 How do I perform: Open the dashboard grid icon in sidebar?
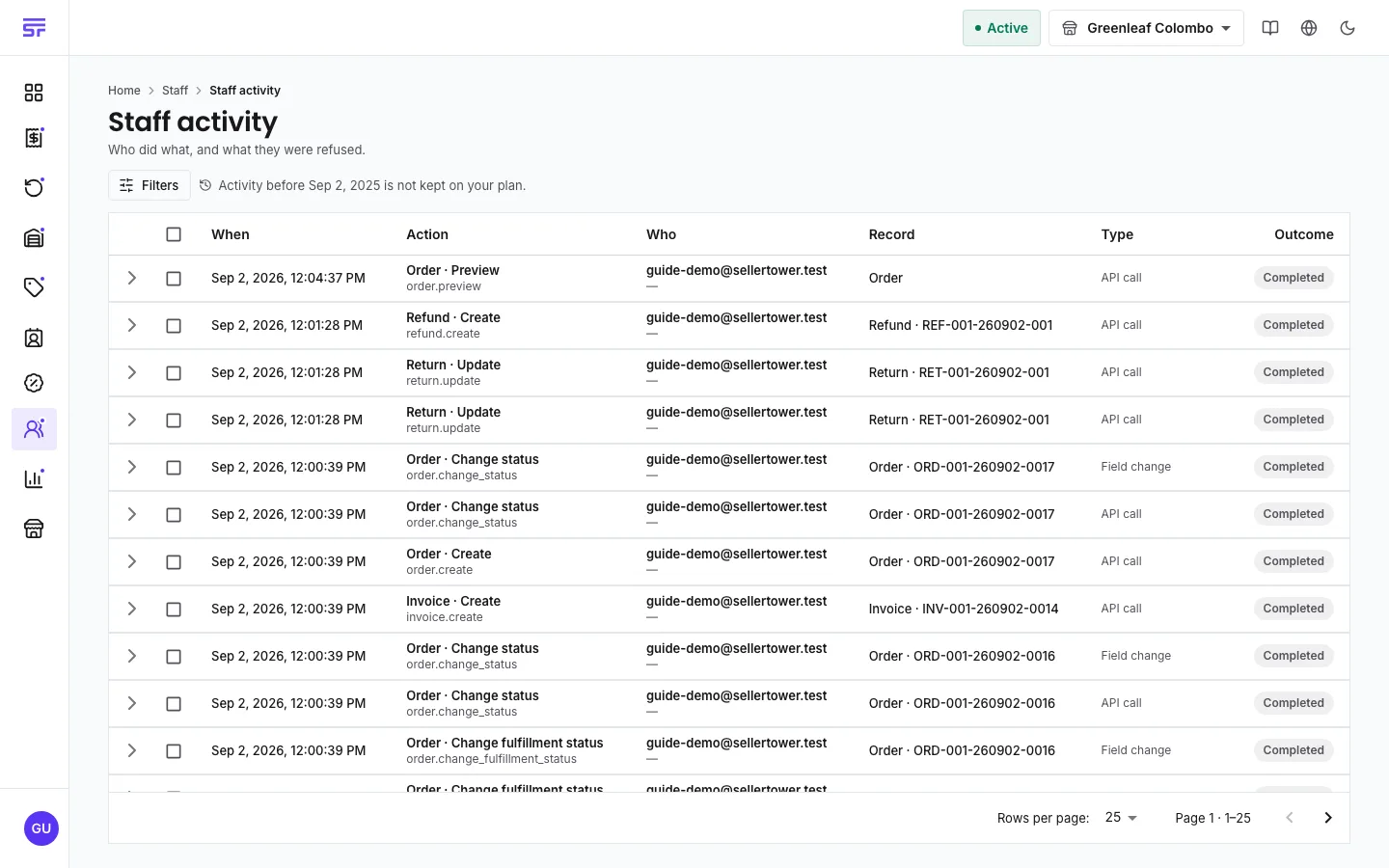(x=34, y=93)
